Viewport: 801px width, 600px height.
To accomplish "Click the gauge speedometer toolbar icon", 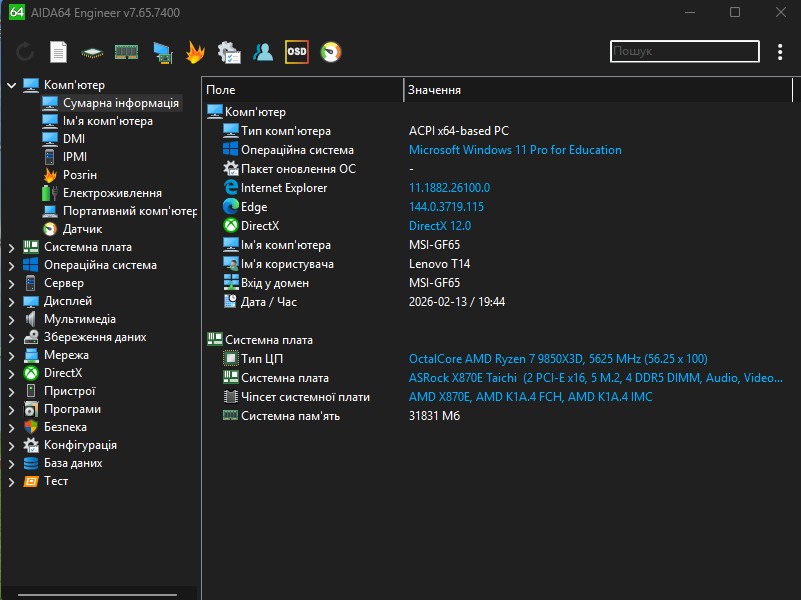I will tap(330, 52).
